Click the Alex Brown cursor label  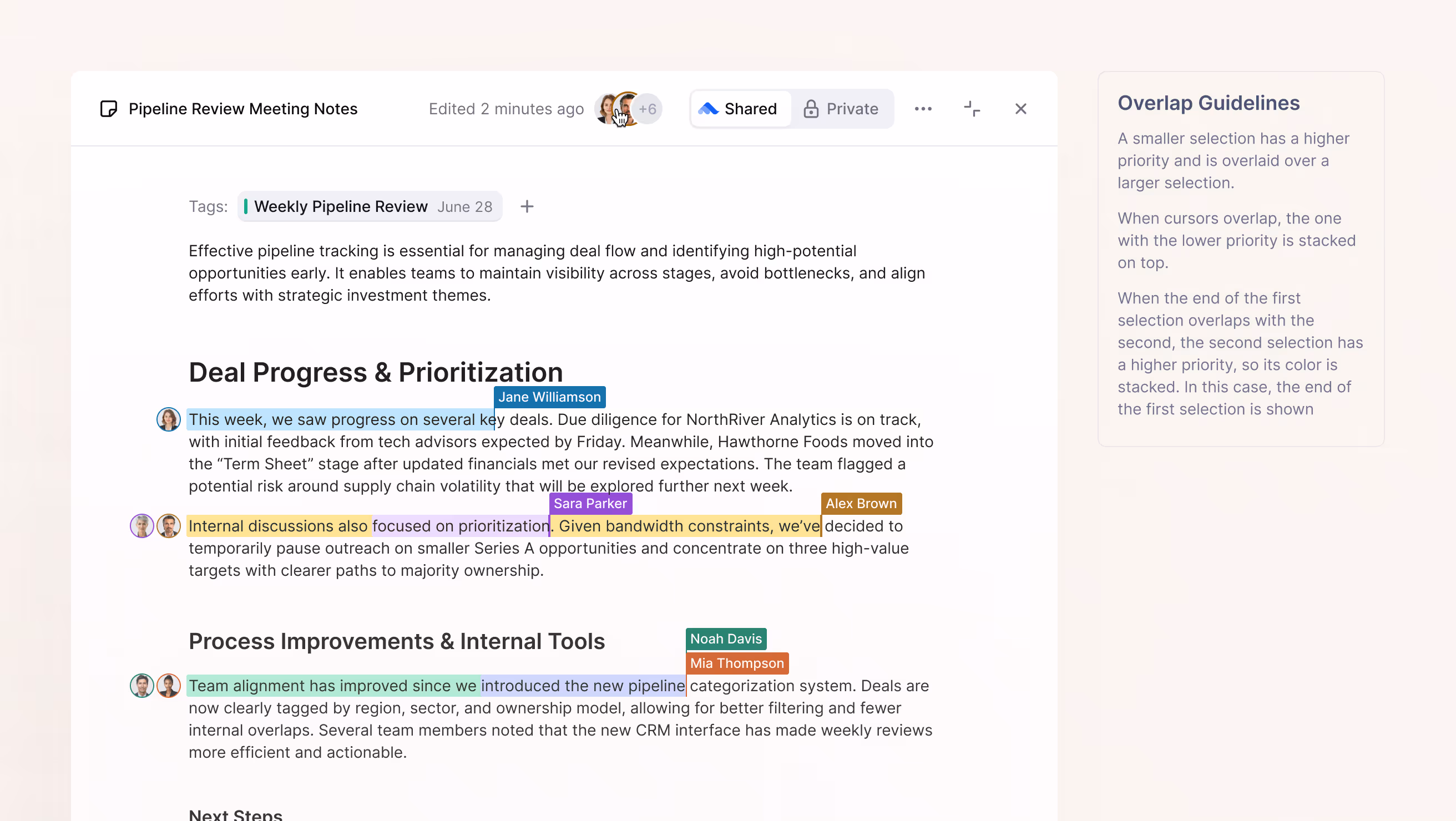tap(861, 503)
